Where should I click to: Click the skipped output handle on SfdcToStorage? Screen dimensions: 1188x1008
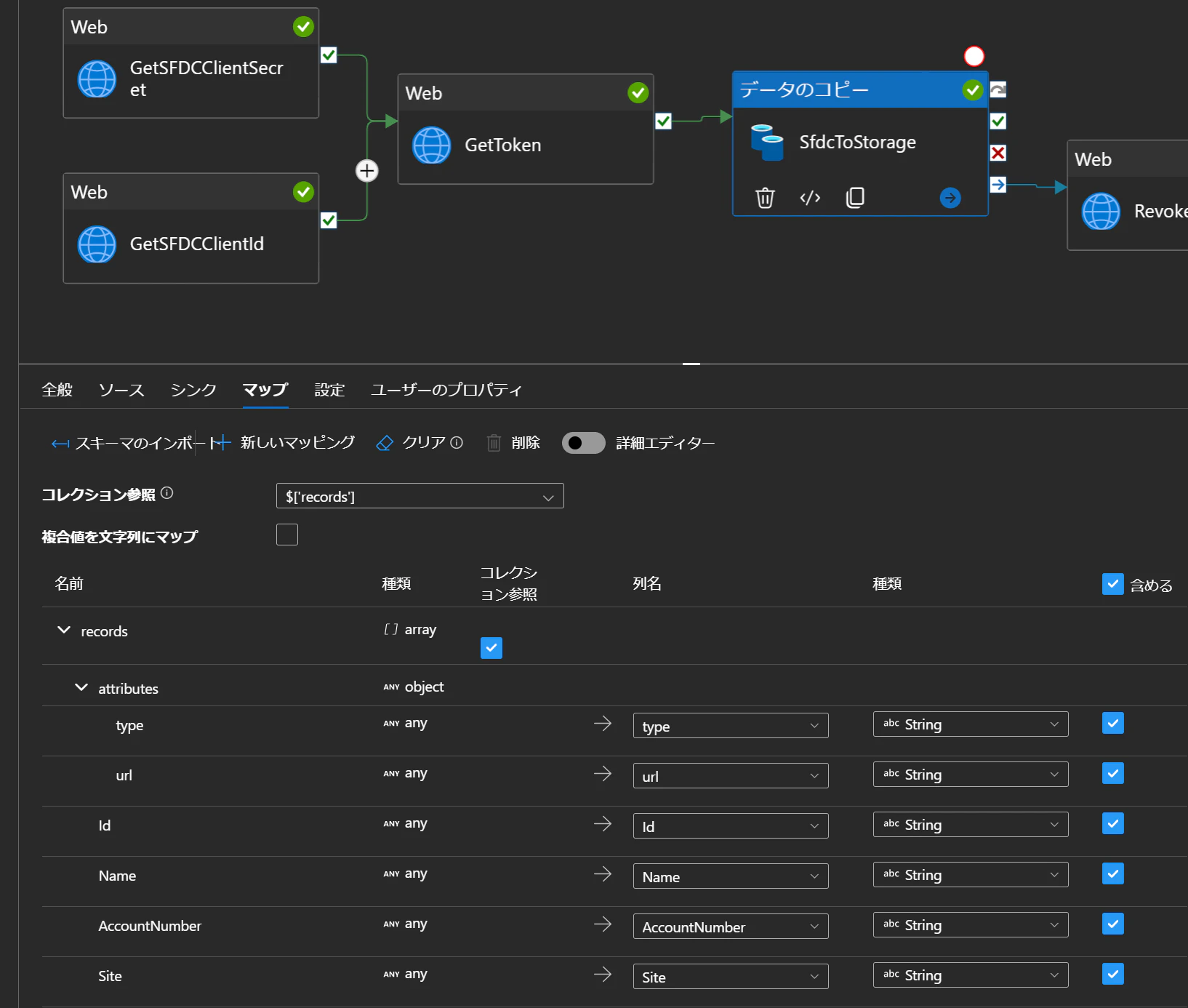point(998,89)
